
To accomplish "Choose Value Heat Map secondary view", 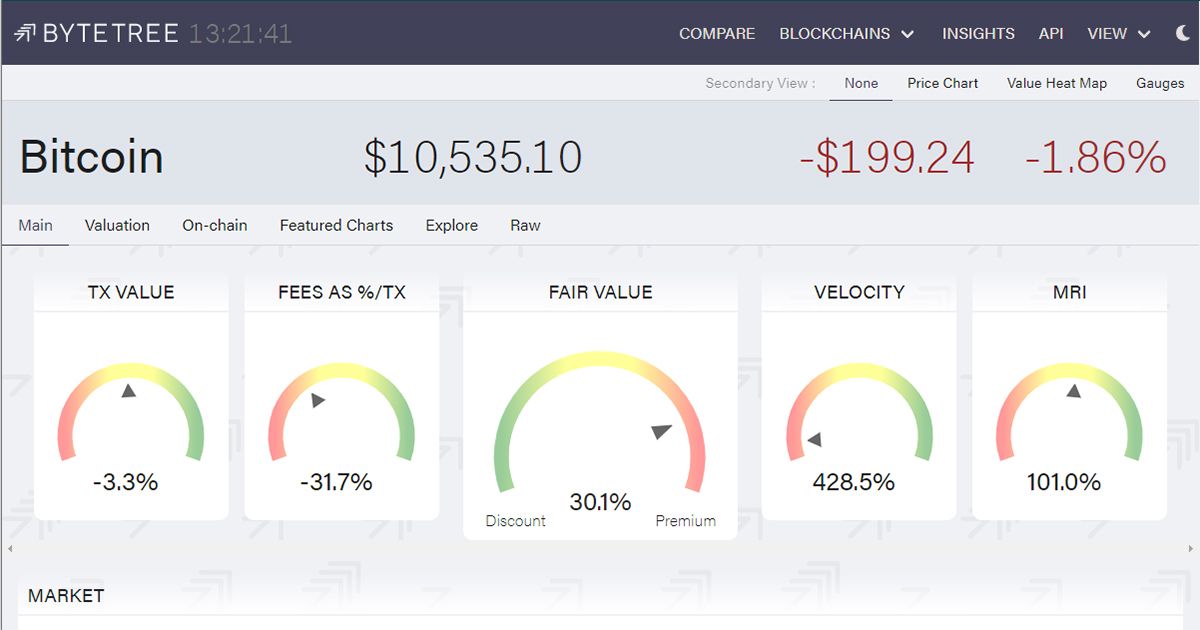I will coord(1057,83).
